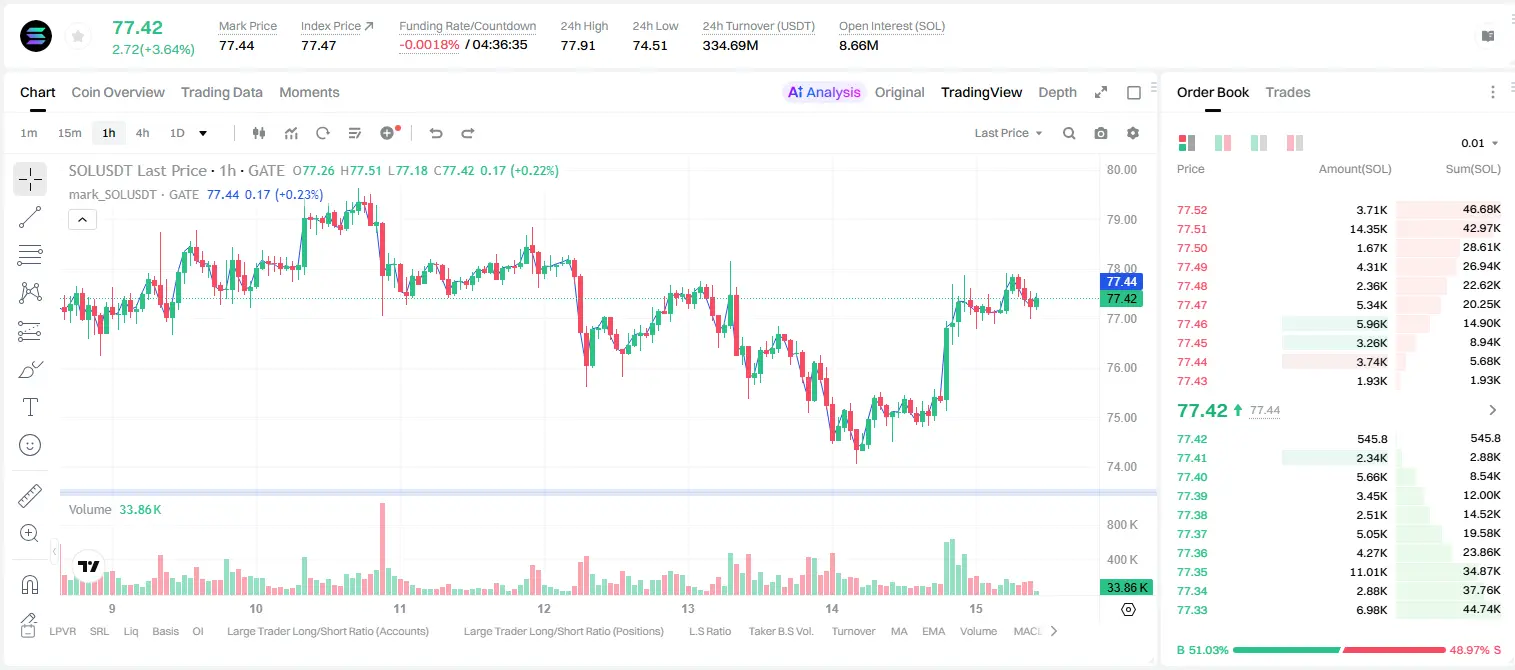Open chart settings gear icon
The height and width of the screenshot is (670, 1515).
click(1133, 133)
